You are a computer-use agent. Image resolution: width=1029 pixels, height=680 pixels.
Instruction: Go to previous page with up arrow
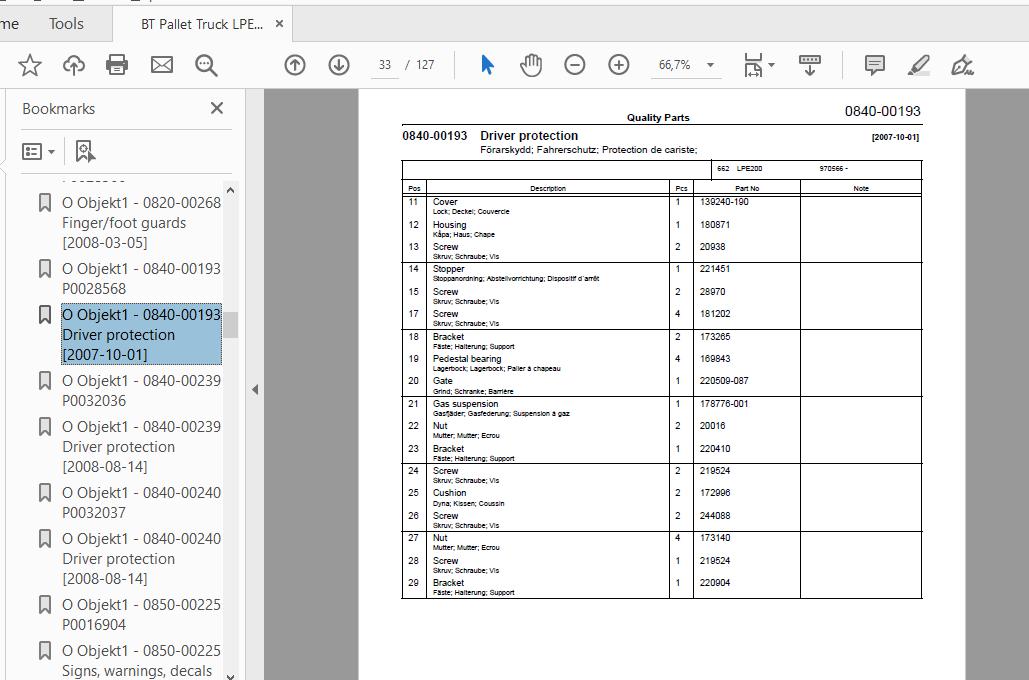pyautogui.click(x=295, y=65)
